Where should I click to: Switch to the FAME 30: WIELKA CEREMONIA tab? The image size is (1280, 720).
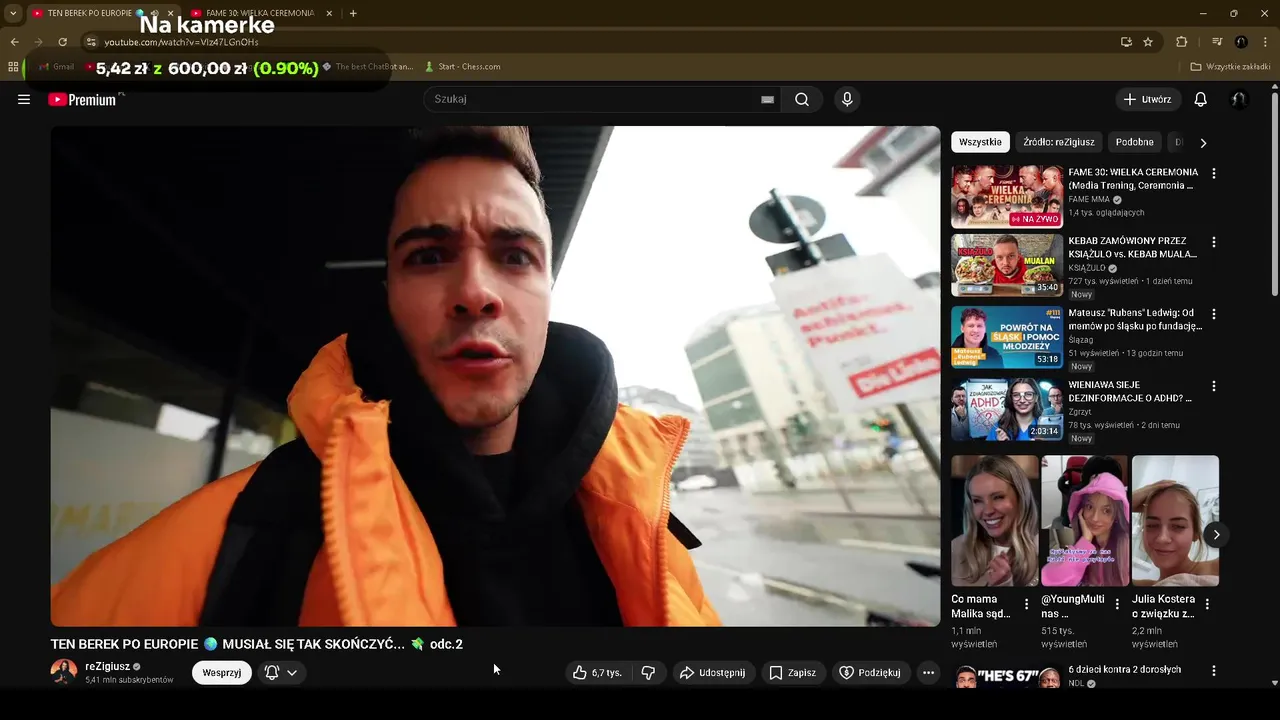260,13
